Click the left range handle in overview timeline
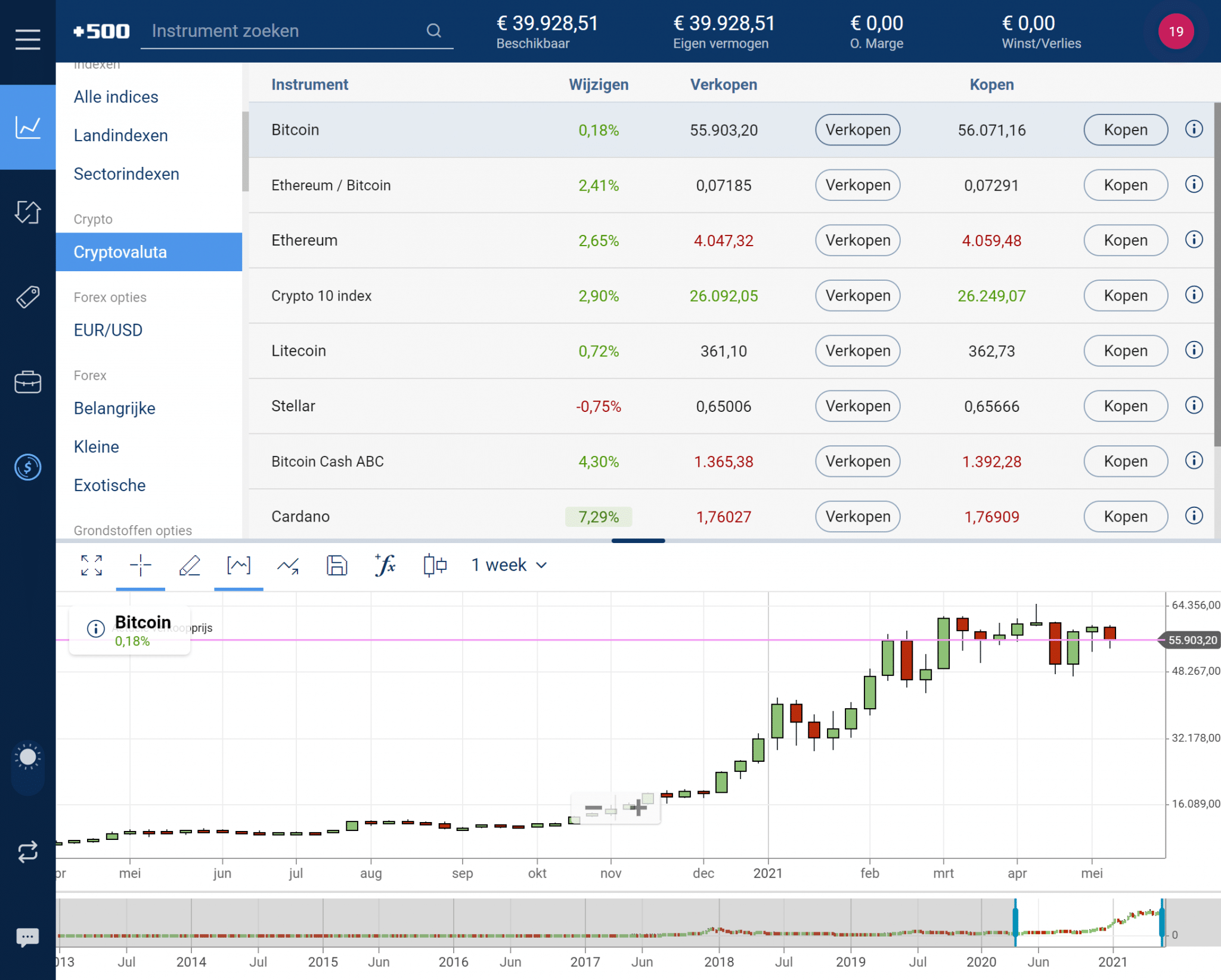 pos(1015,922)
